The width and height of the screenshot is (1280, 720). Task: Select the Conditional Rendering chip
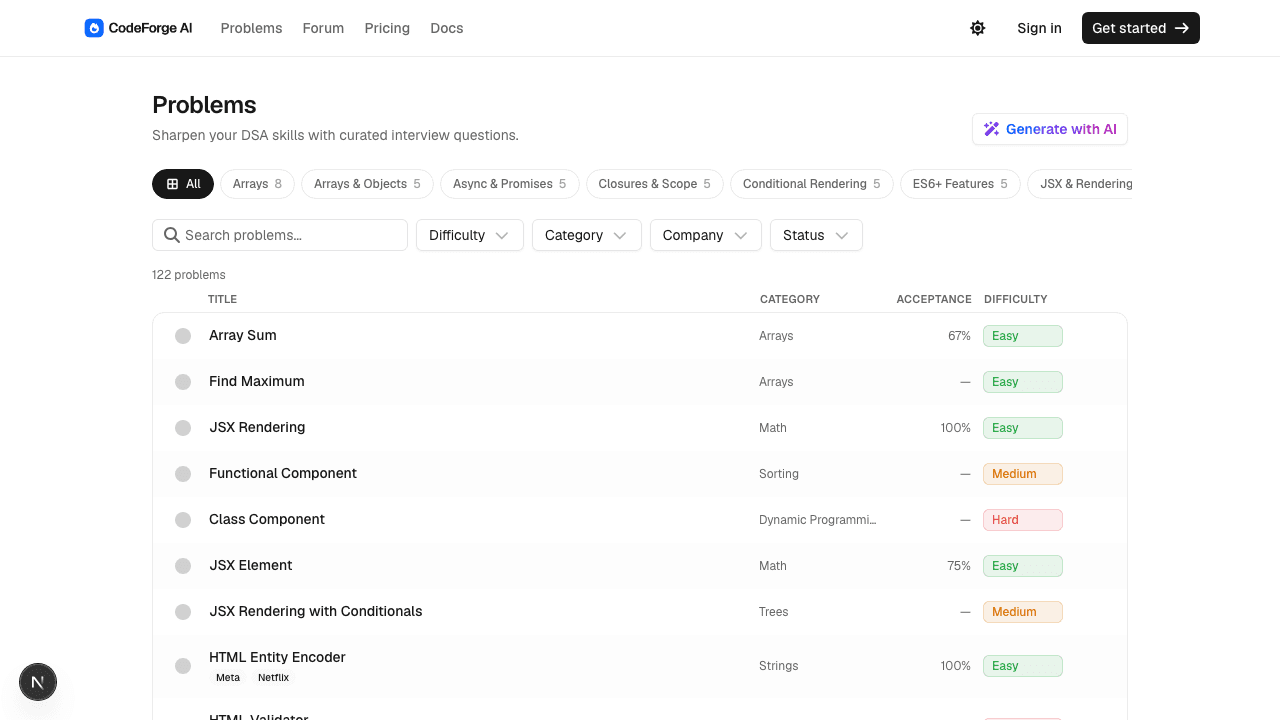tap(811, 184)
